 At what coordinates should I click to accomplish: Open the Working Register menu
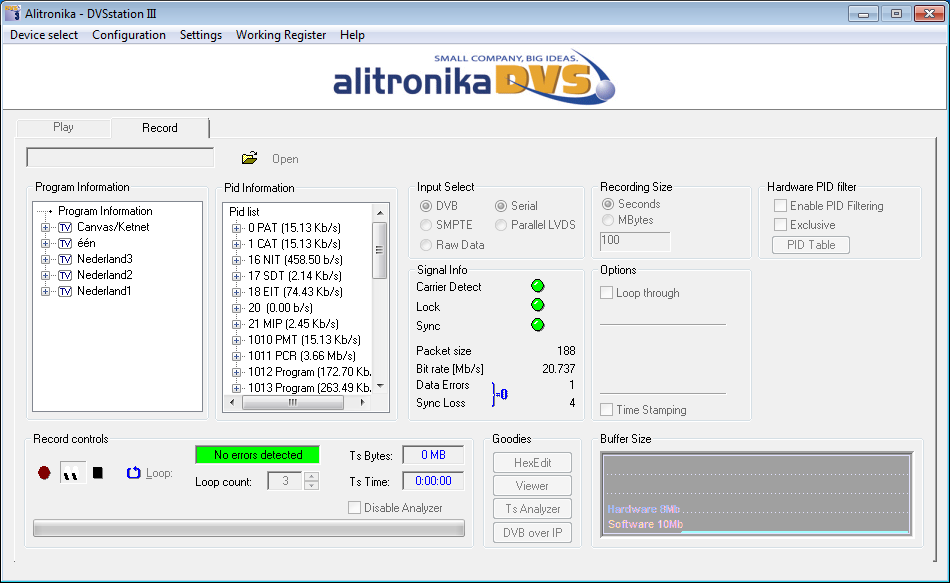click(280, 35)
